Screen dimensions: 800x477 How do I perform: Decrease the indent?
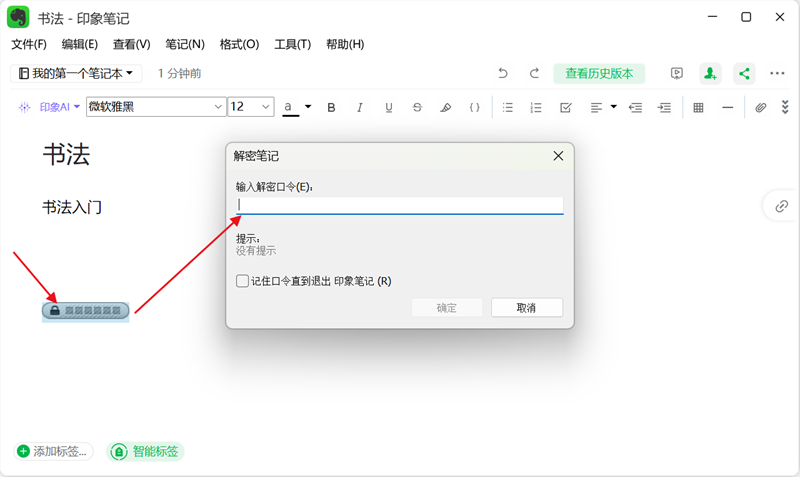coord(635,107)
